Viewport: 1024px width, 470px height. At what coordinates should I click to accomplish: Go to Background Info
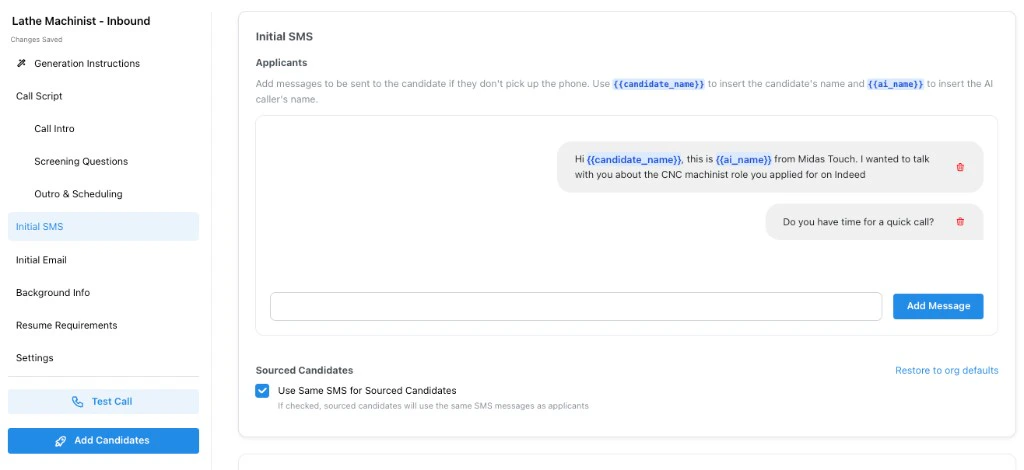click(53, 292)
